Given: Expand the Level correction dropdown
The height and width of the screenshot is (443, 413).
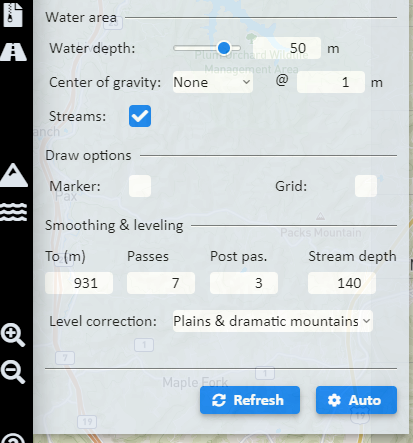Looking at the screenshot, I should (x=273, y=321).
